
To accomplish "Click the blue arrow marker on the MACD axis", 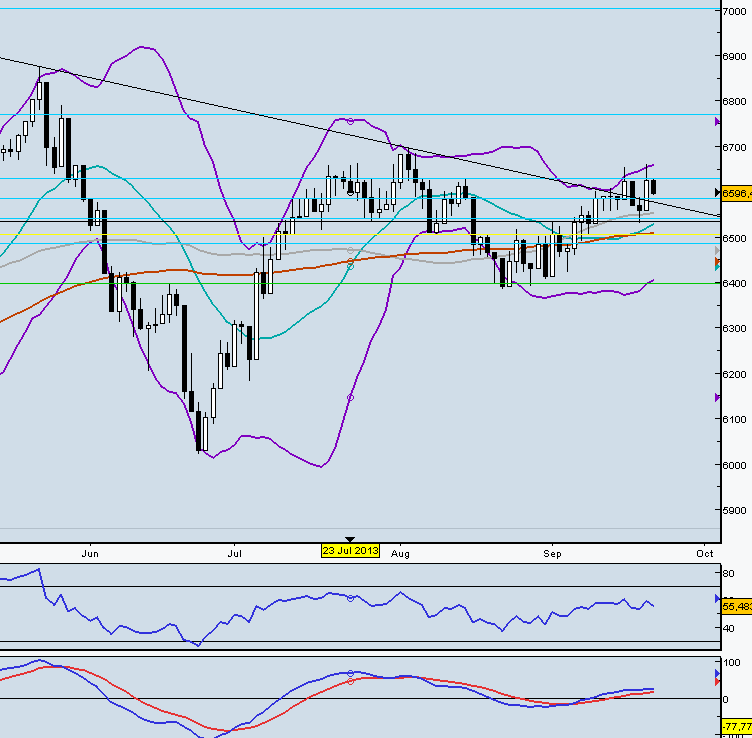I will tap(717, 674).
